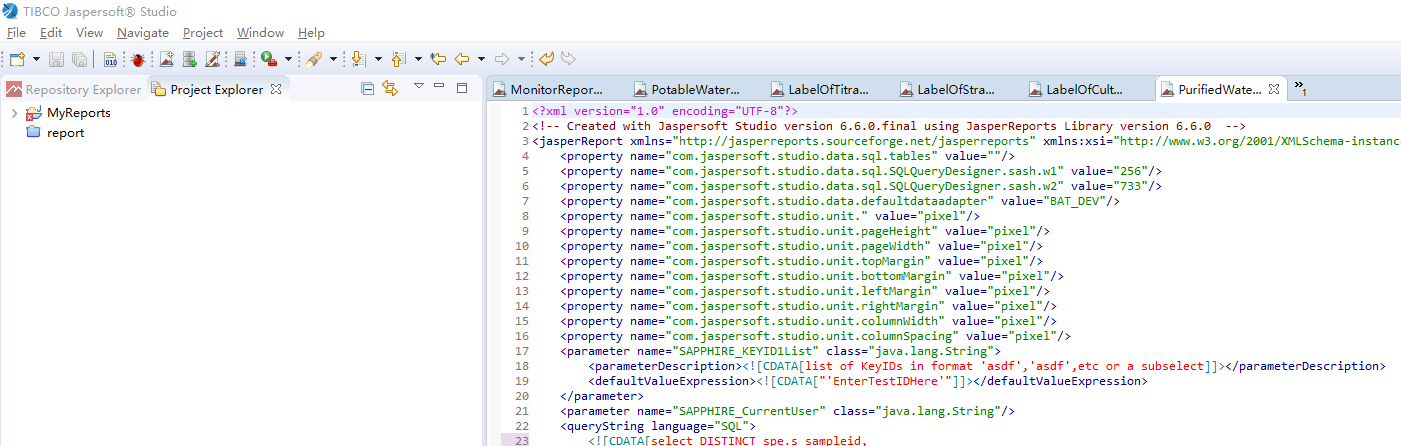Click the binary 010 toolbar icon
Screen dimensions: 1401x446
click(x=110, y=59)
